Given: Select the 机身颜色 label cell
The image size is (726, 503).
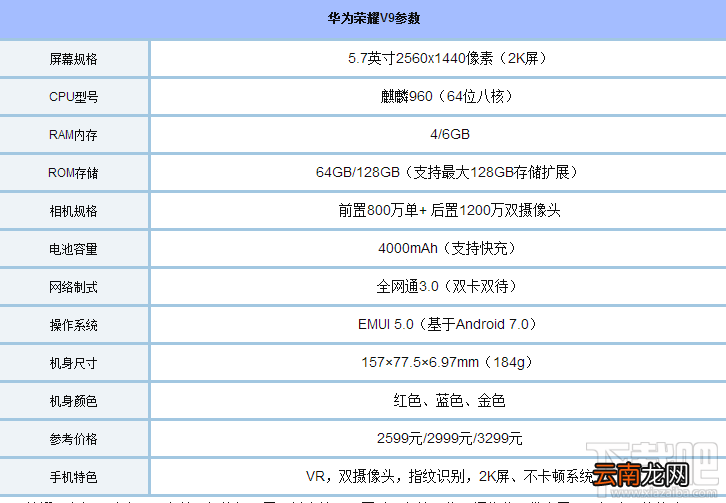Looking at the screenshot, I should (x=74, y=401).
